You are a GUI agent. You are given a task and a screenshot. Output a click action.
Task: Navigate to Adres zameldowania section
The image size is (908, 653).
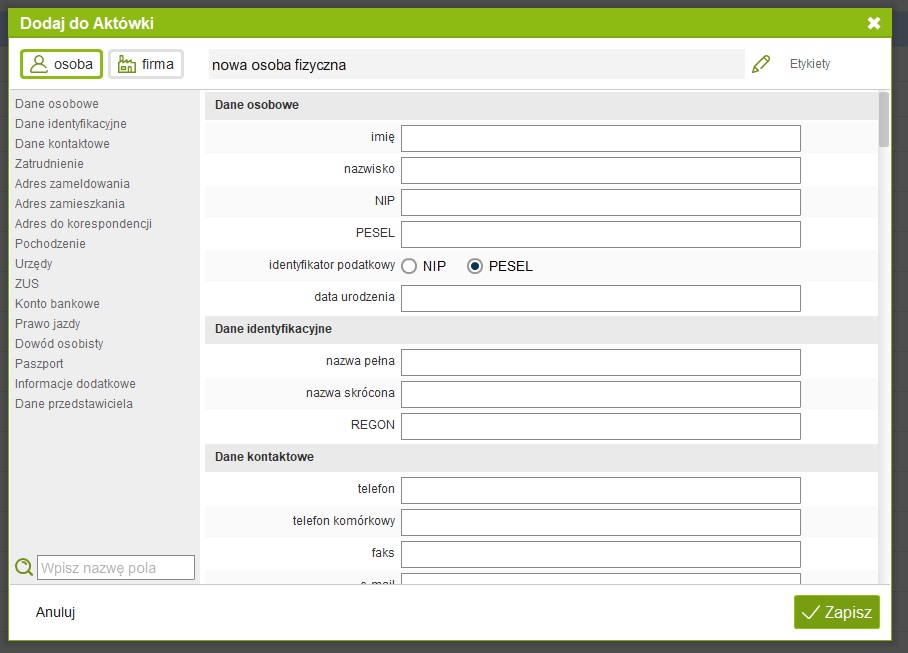72,184
